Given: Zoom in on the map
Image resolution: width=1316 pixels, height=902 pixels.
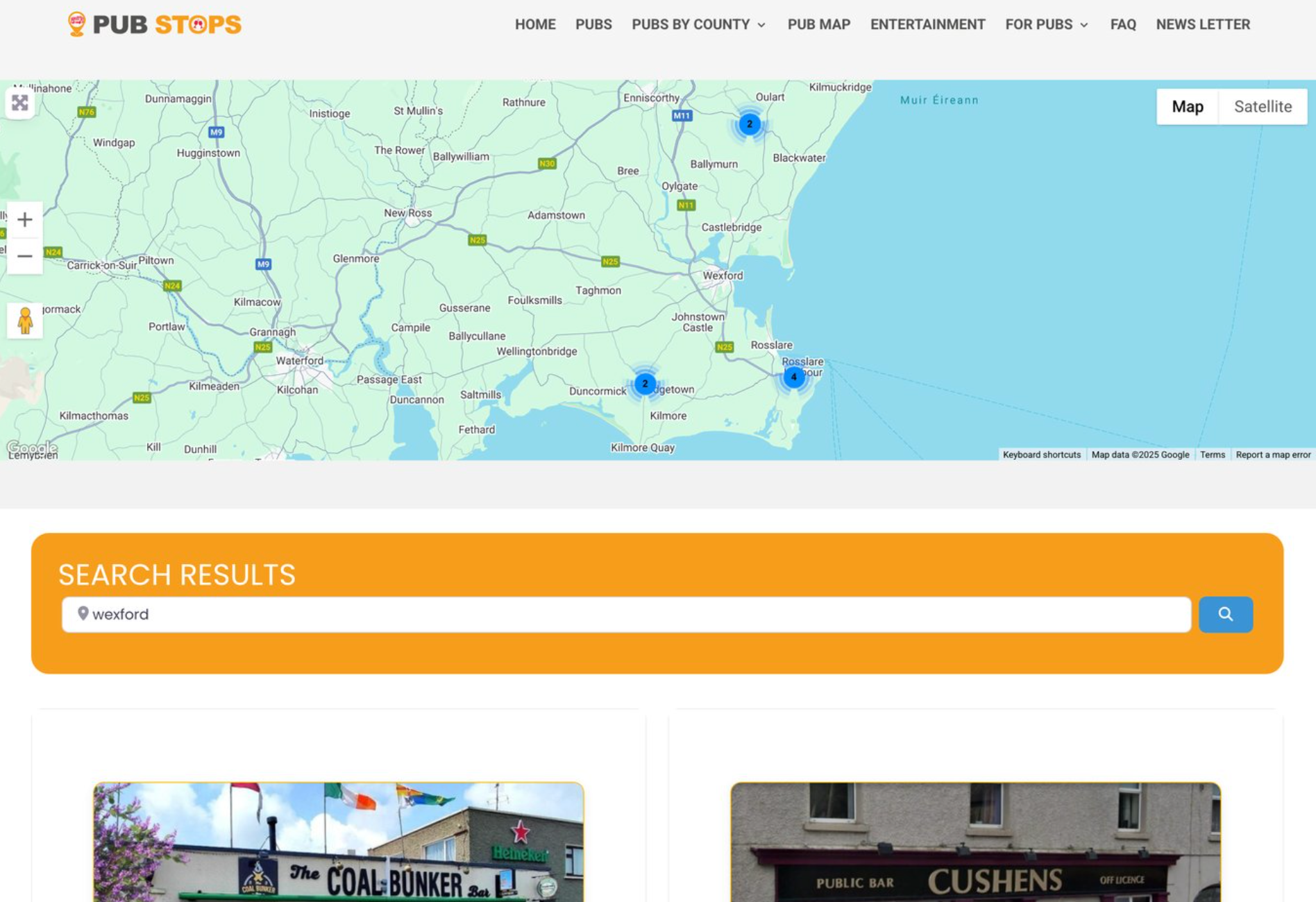Looking at the screenshot, I should point(25,219).
